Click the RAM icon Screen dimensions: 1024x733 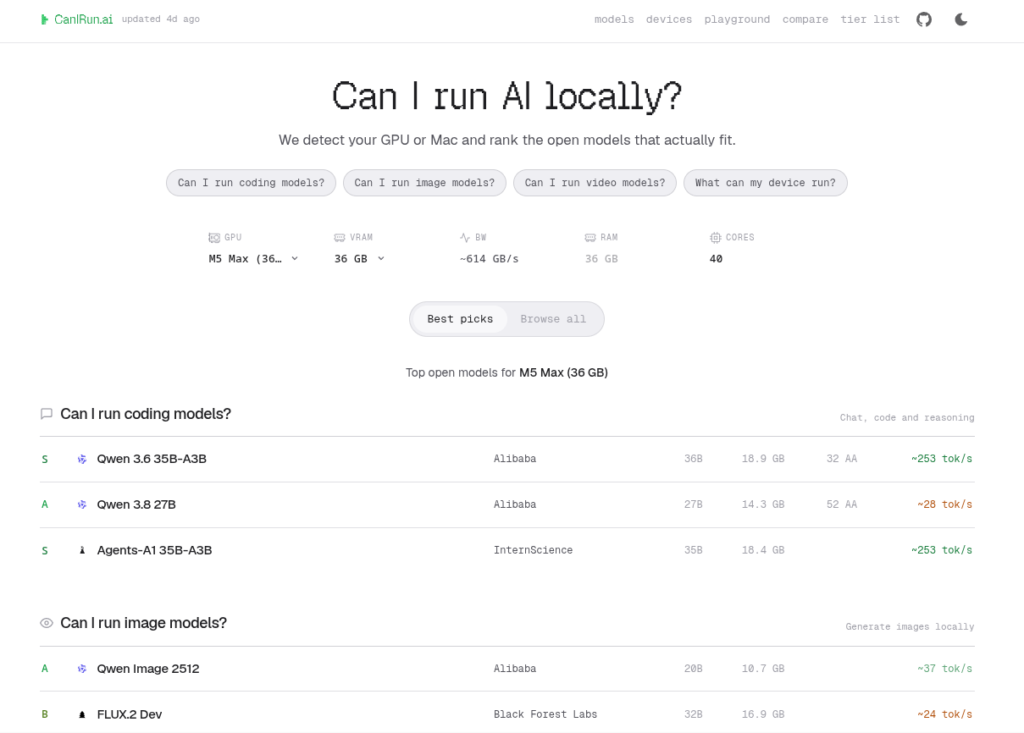click(x=590, y=238)
